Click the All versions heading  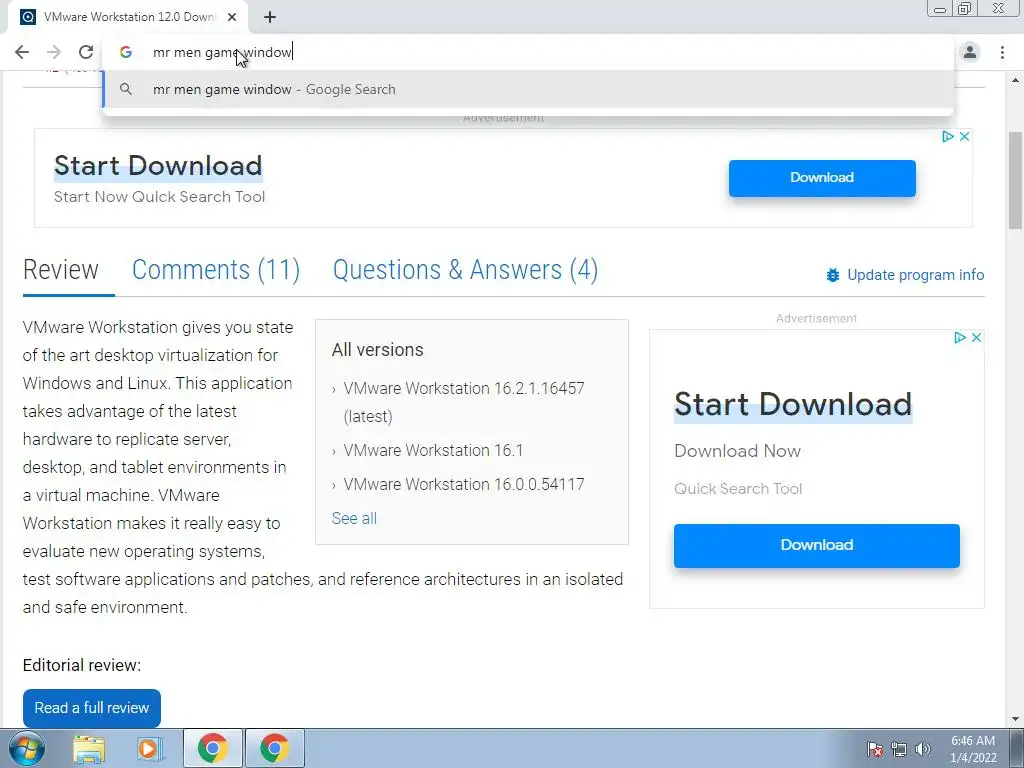(377, 350)
